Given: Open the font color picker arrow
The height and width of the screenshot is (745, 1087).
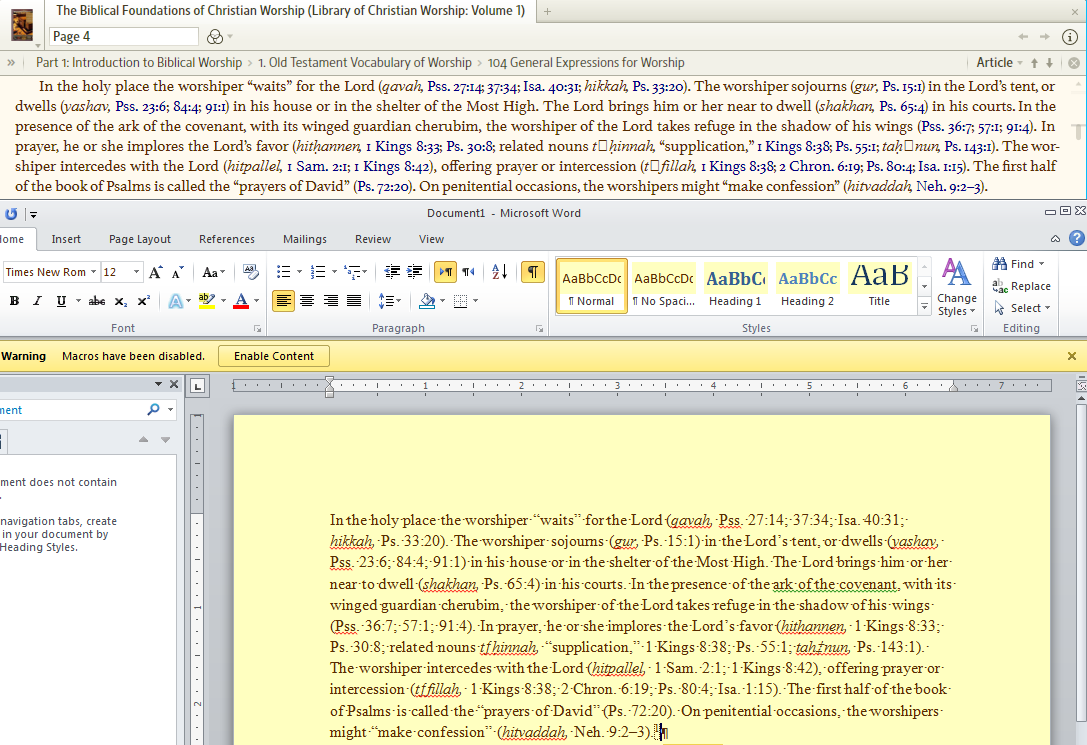Looking at the screenshot, I should [257, 301].
